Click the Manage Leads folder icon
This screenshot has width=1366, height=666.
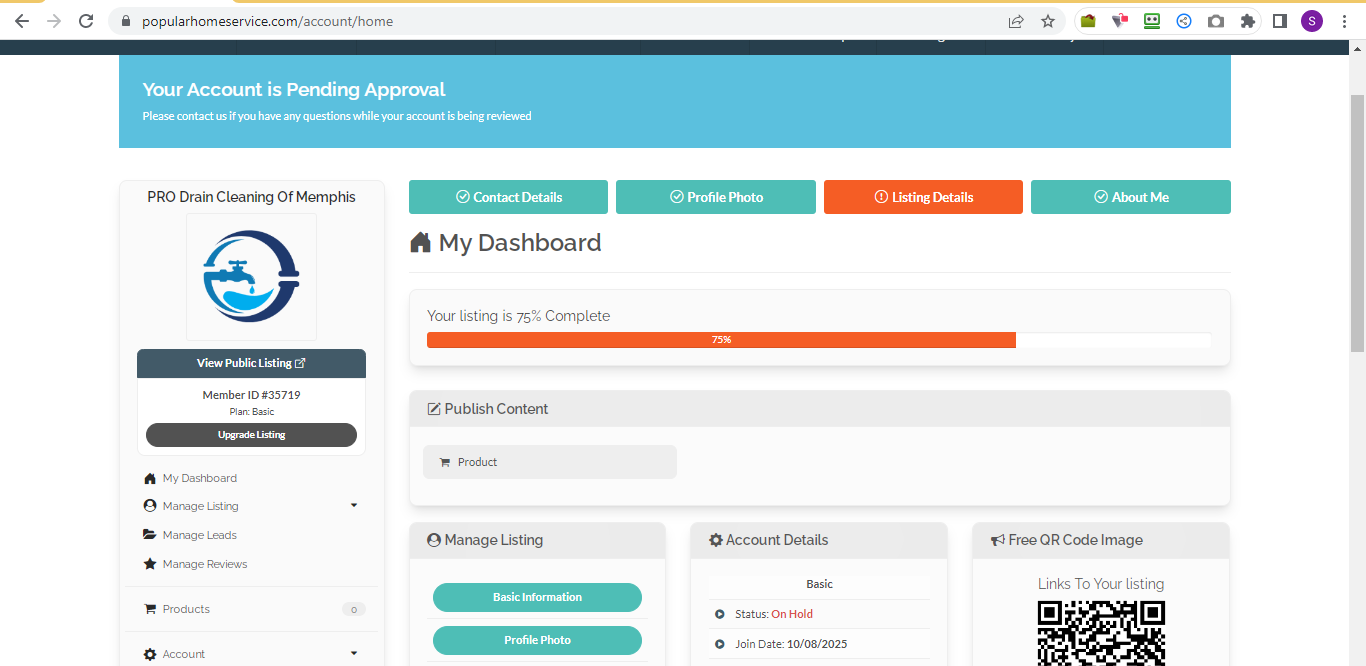[x=150, y=535]
